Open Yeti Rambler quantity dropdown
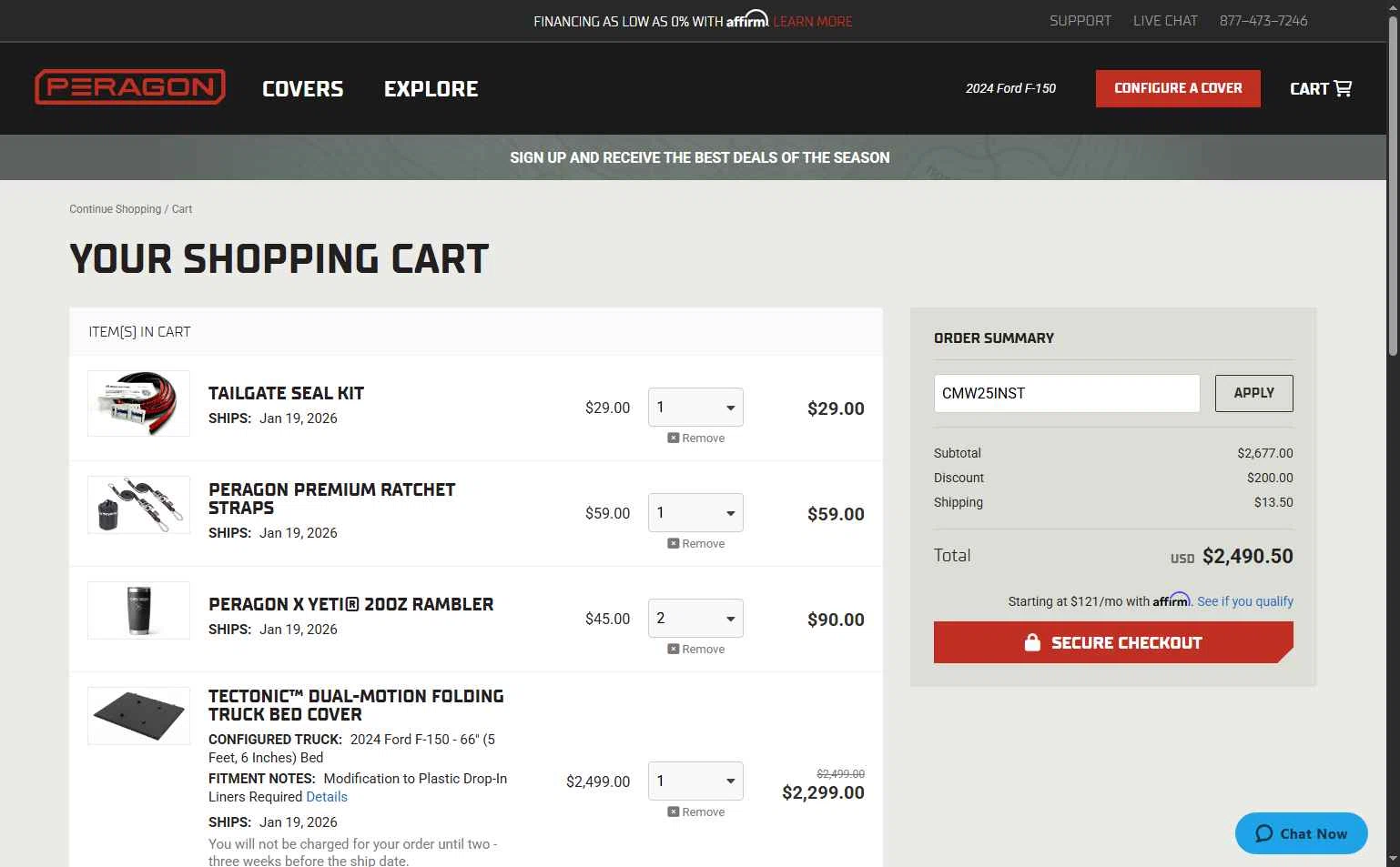Screen dimensions: 1400x867 pyautogui.click(x=695, y=619)
